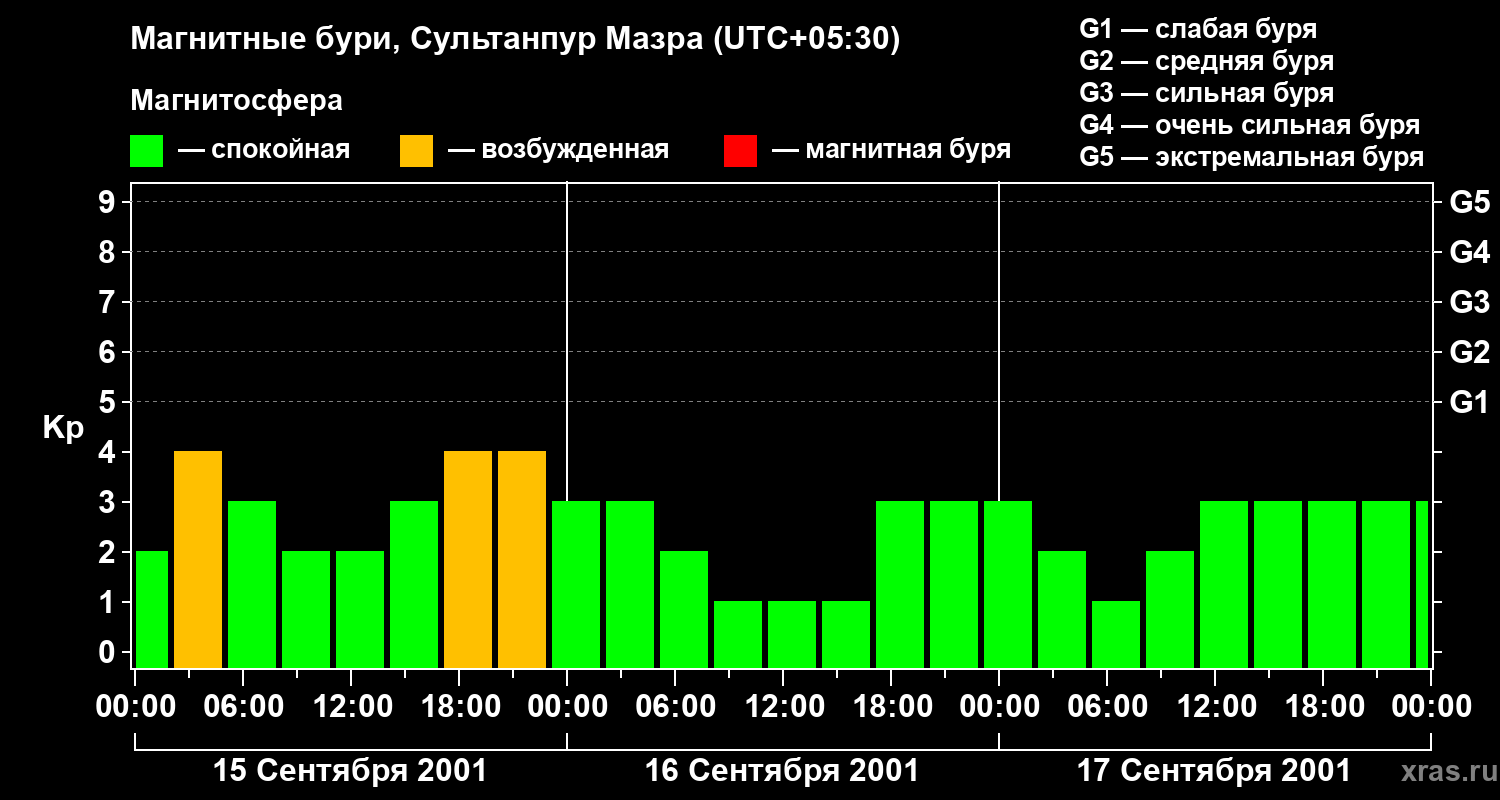Click the 'G1 — слабая буря' legend line
Screen dimensions: 1500x800
1198,29
